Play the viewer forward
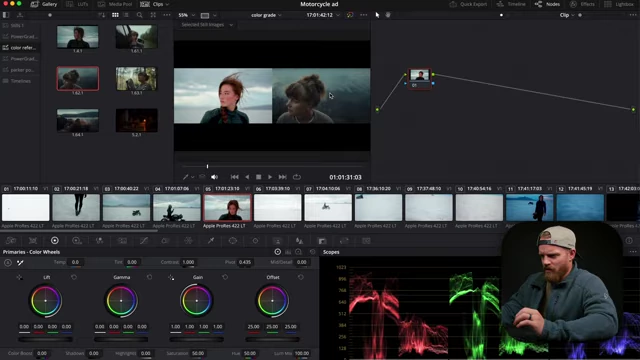 [x=270, y=177]
